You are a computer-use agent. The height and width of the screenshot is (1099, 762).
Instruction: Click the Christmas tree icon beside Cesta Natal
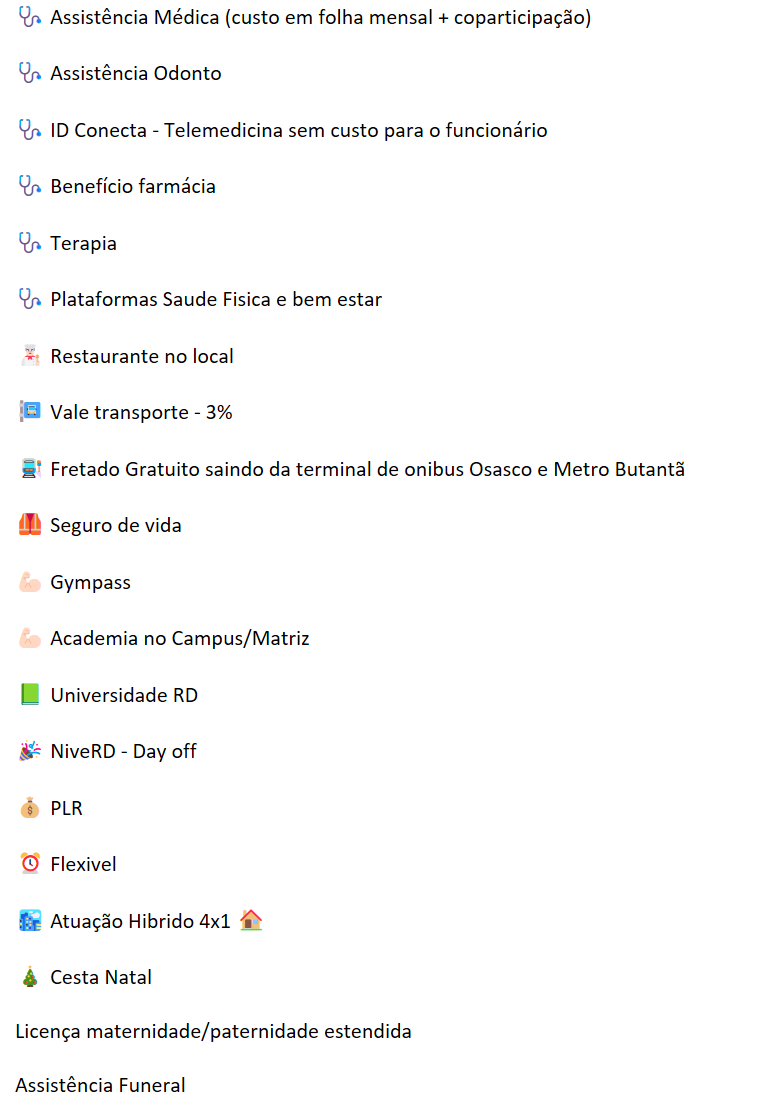(x=30, y=977)
